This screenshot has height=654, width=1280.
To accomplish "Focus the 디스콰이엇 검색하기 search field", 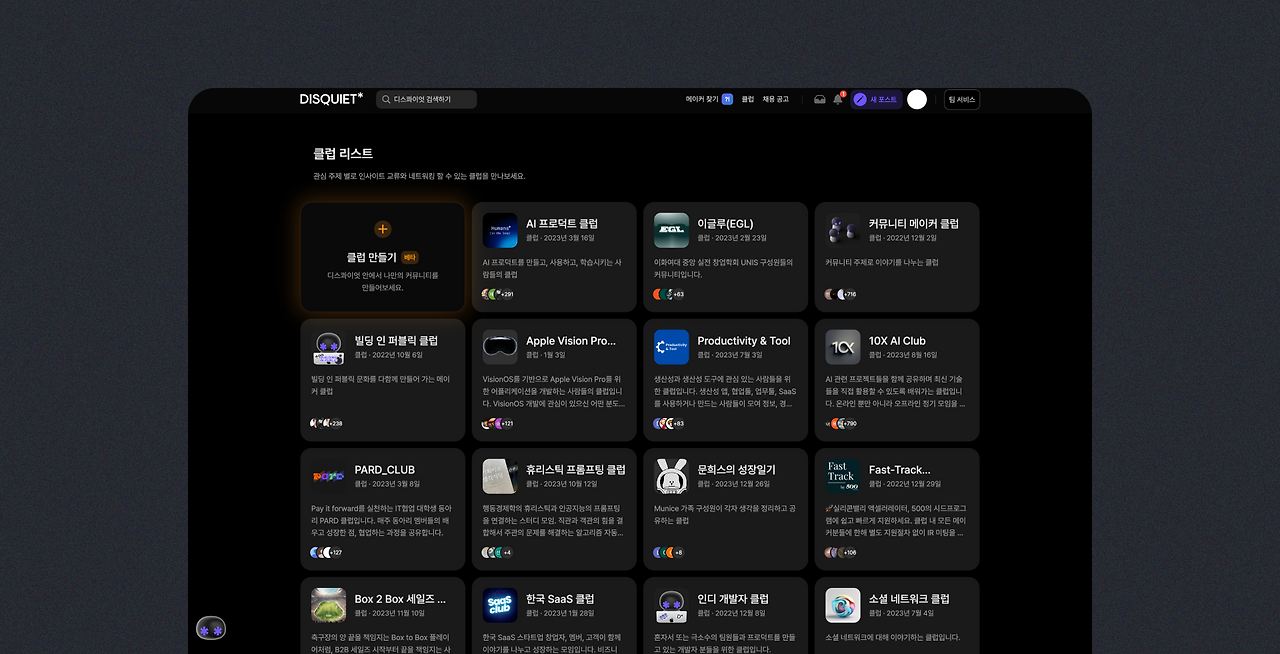I will (x=427, y=99).
